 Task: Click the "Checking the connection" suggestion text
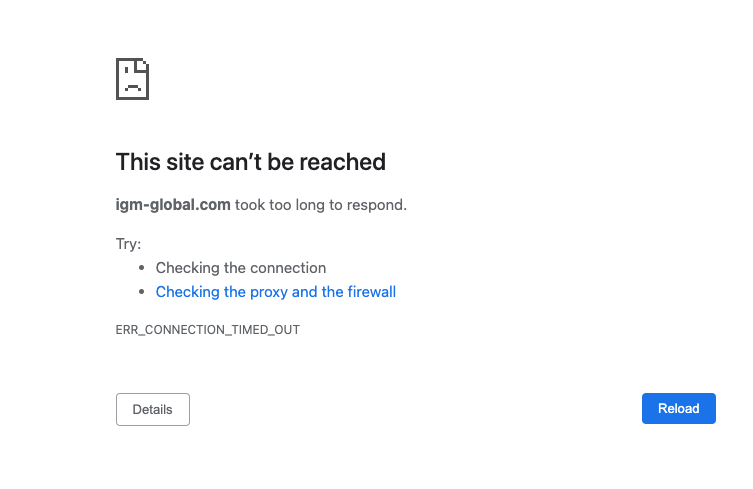coord(241,268)
